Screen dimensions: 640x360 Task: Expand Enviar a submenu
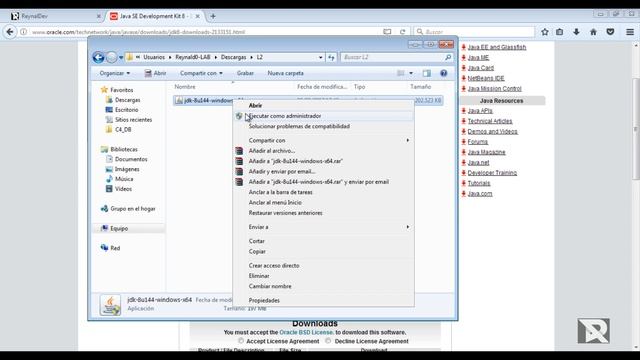point(323,227)
